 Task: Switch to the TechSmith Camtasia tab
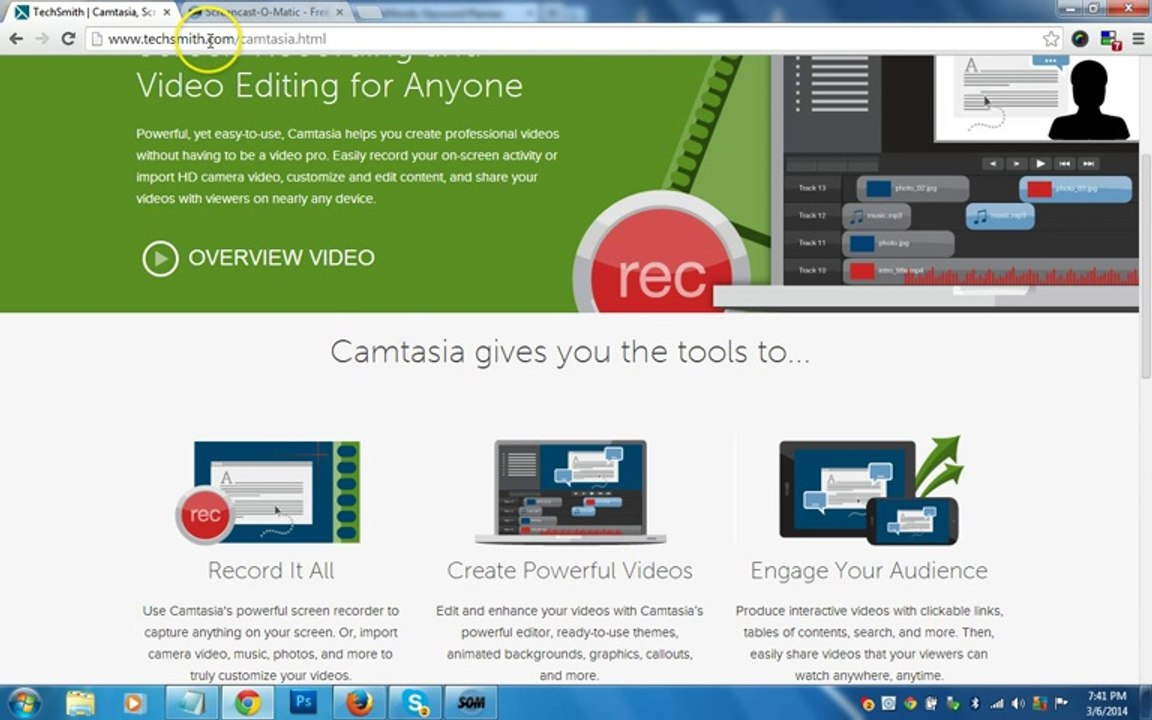(93, 12)
